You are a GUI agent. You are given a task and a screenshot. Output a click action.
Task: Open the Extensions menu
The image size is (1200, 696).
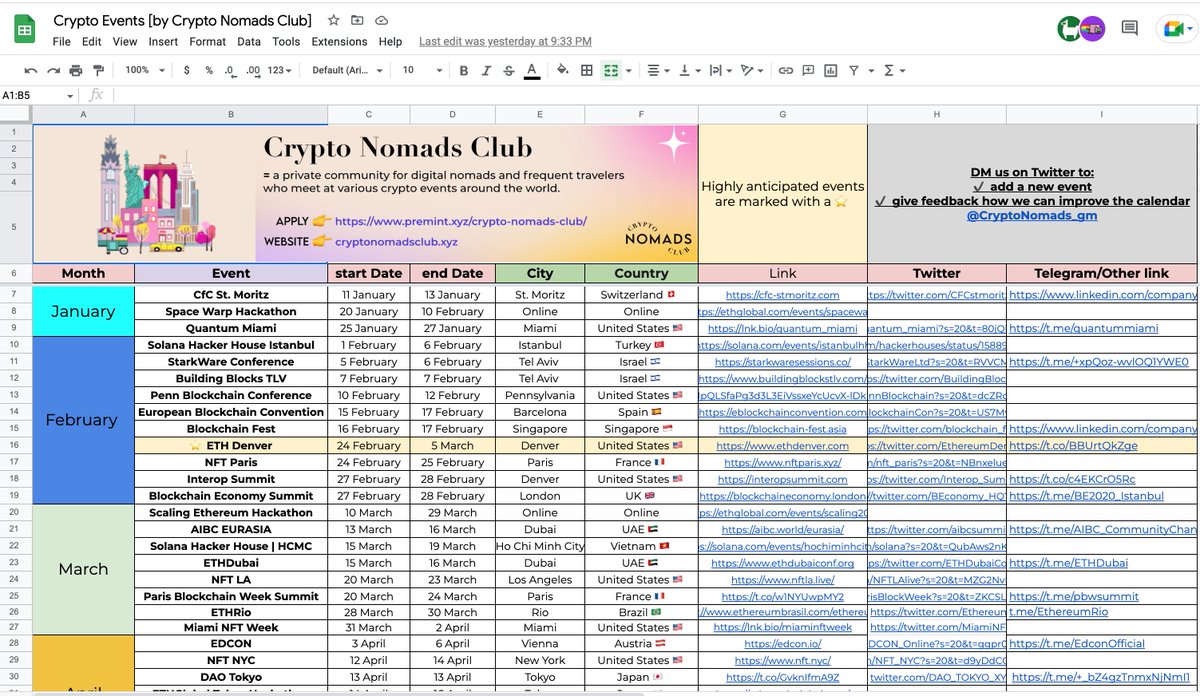[x=339, y=42]
